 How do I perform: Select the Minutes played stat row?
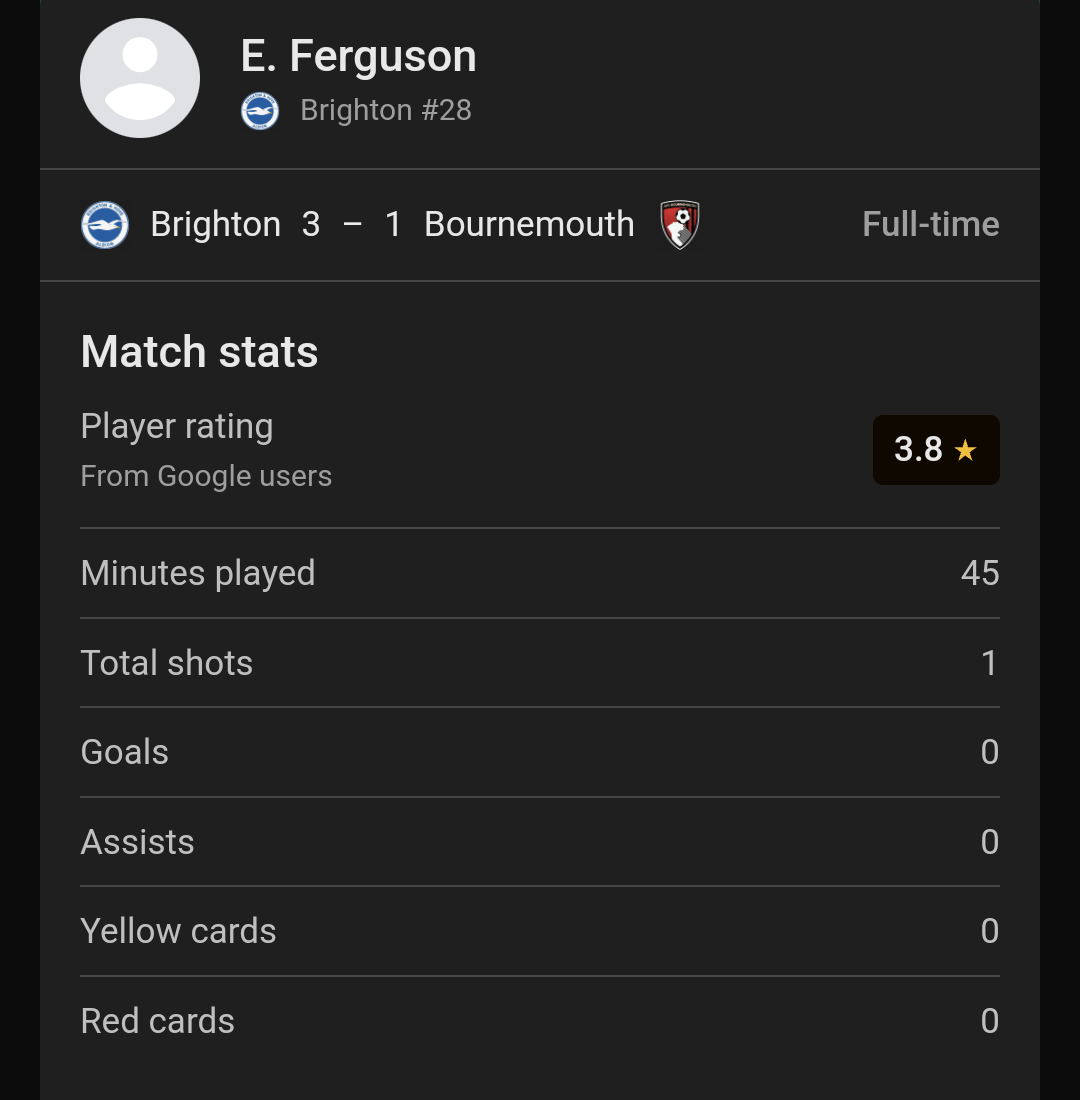pyautogui.click(x=540, y=573)
